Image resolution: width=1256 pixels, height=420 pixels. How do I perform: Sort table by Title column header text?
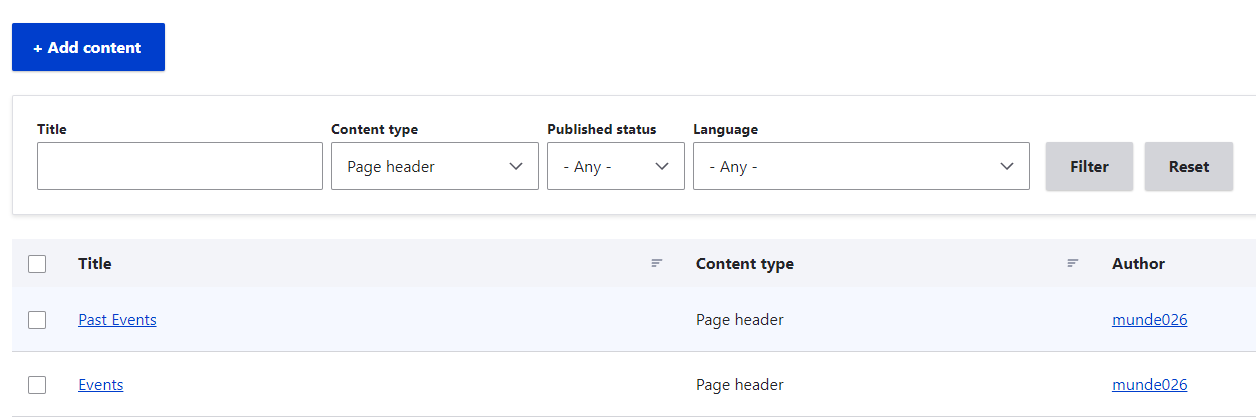click(x=95, y=264)
